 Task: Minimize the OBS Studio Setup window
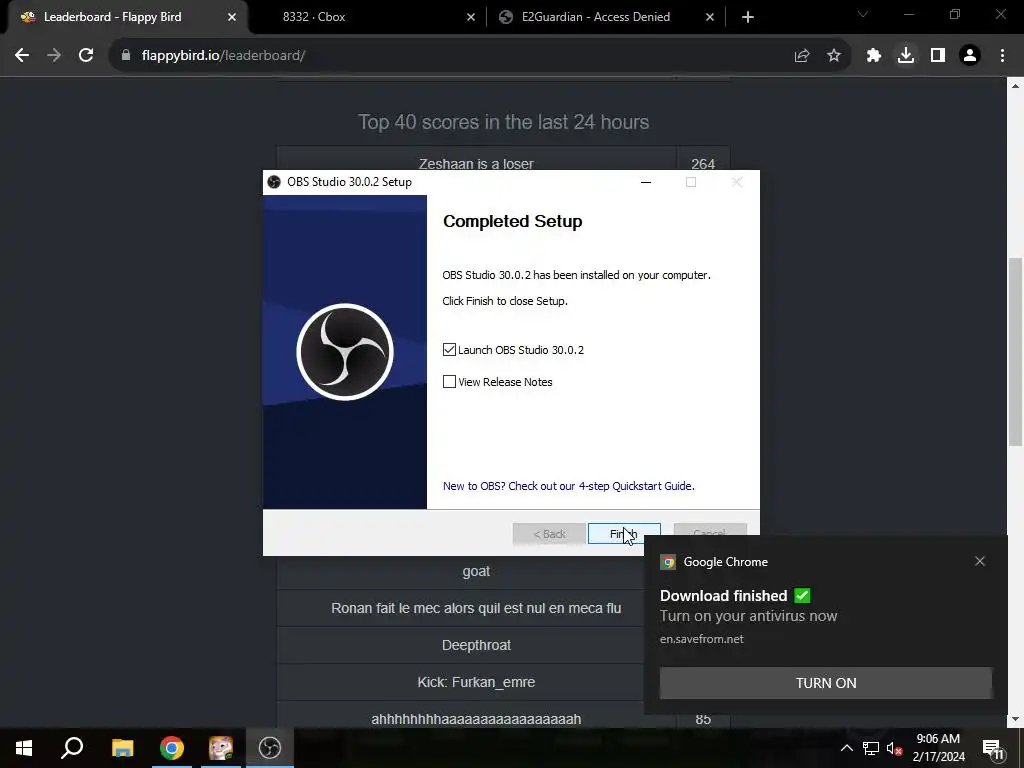pos(646,182)
